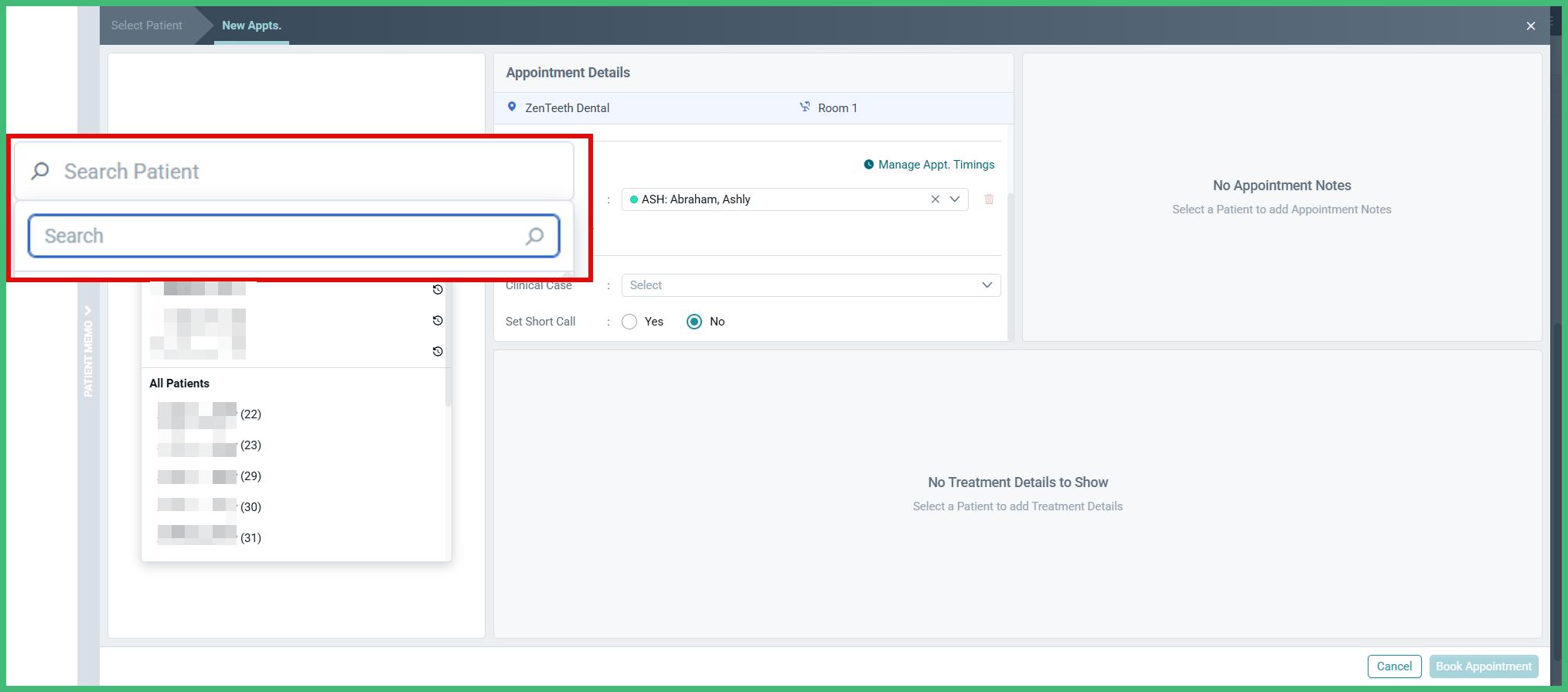Switch to the Select Patient step tab
The height and width of the screenshot is (692, 1568).
pos(147,26)
